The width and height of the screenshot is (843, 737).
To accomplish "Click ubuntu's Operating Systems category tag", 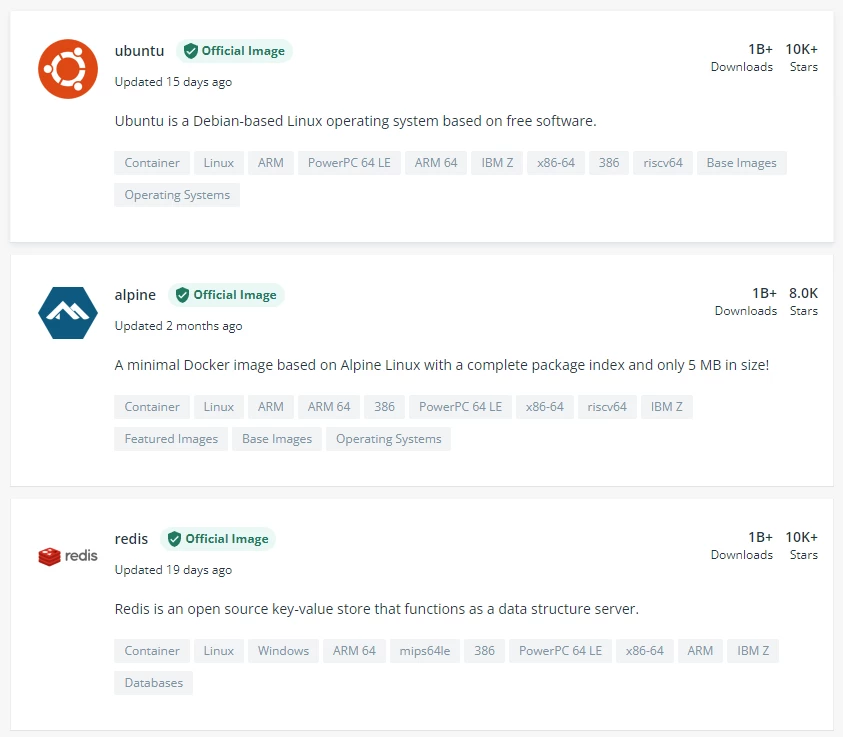I will [177, 195].
